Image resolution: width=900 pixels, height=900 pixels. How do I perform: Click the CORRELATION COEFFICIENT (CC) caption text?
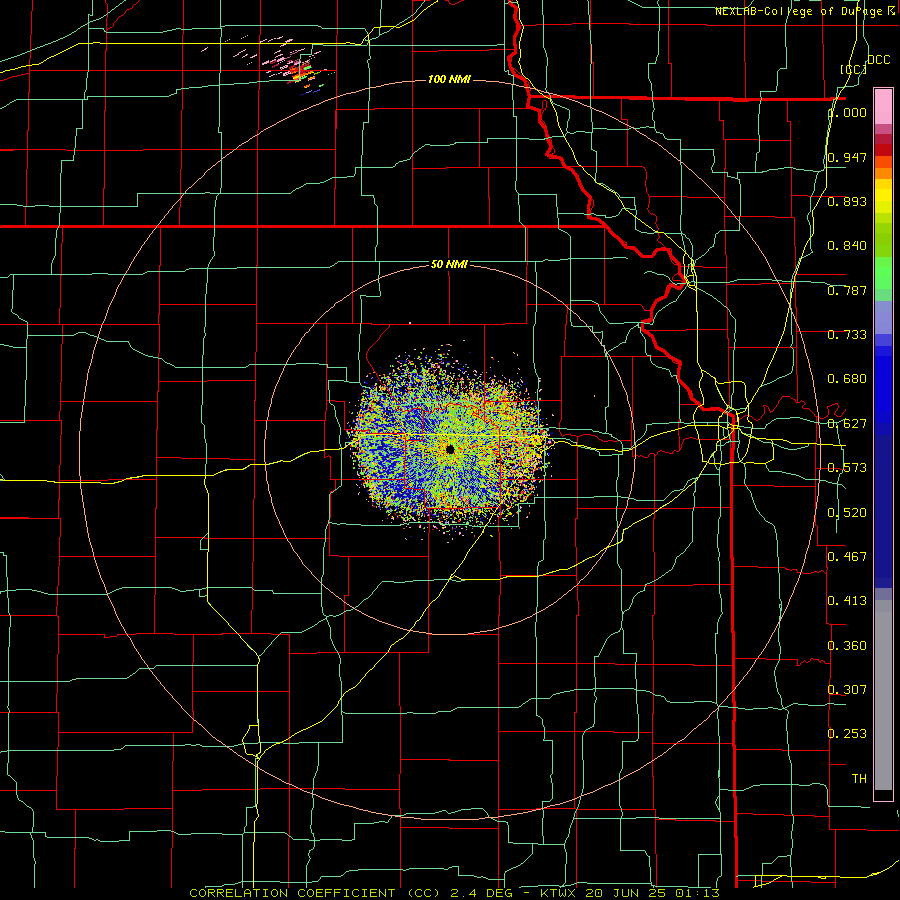(314, 893)
